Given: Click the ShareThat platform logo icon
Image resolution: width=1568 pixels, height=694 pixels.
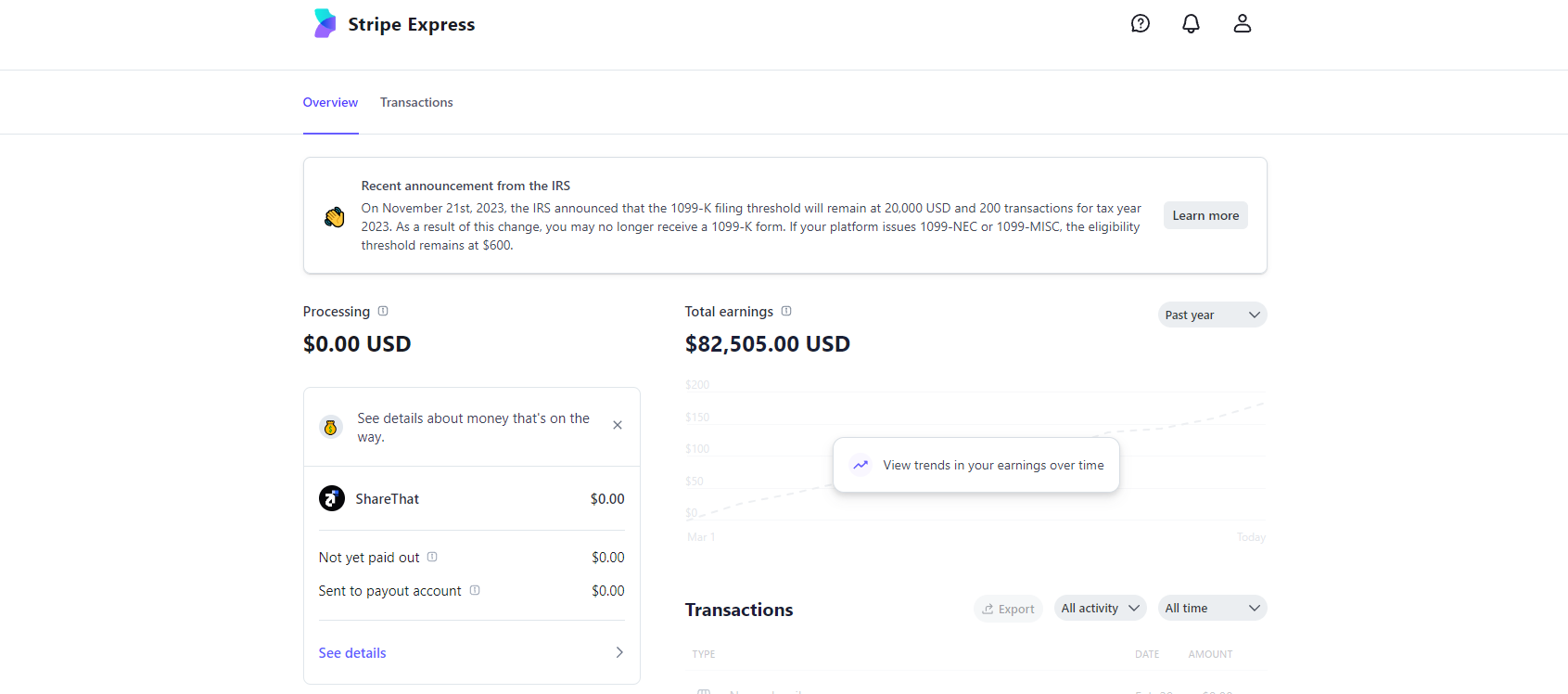Looking at the screenshot, I should click(332, 499).
